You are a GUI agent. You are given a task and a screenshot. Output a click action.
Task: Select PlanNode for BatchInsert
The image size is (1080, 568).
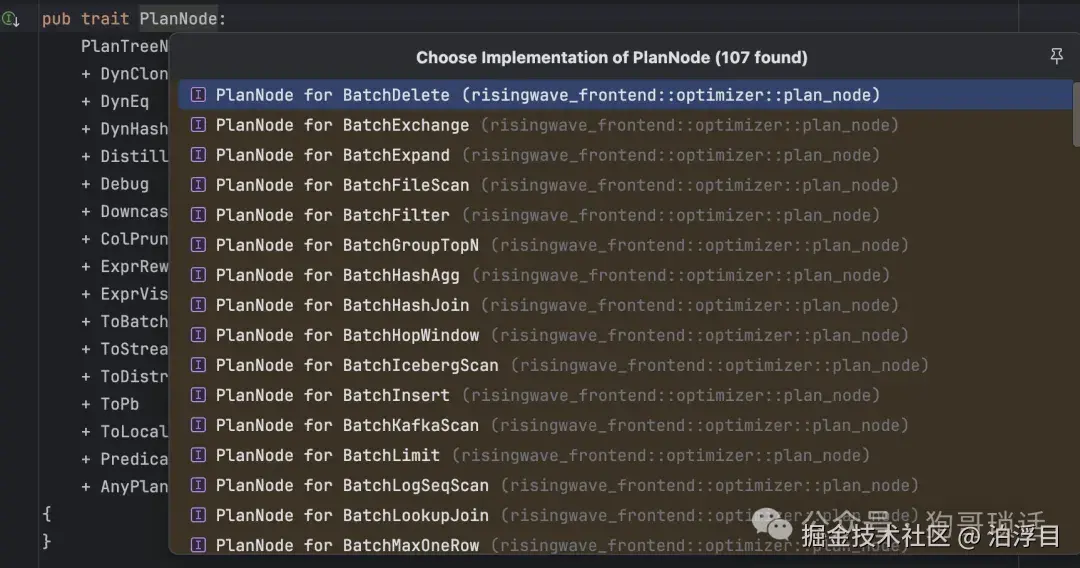point(333,395)
